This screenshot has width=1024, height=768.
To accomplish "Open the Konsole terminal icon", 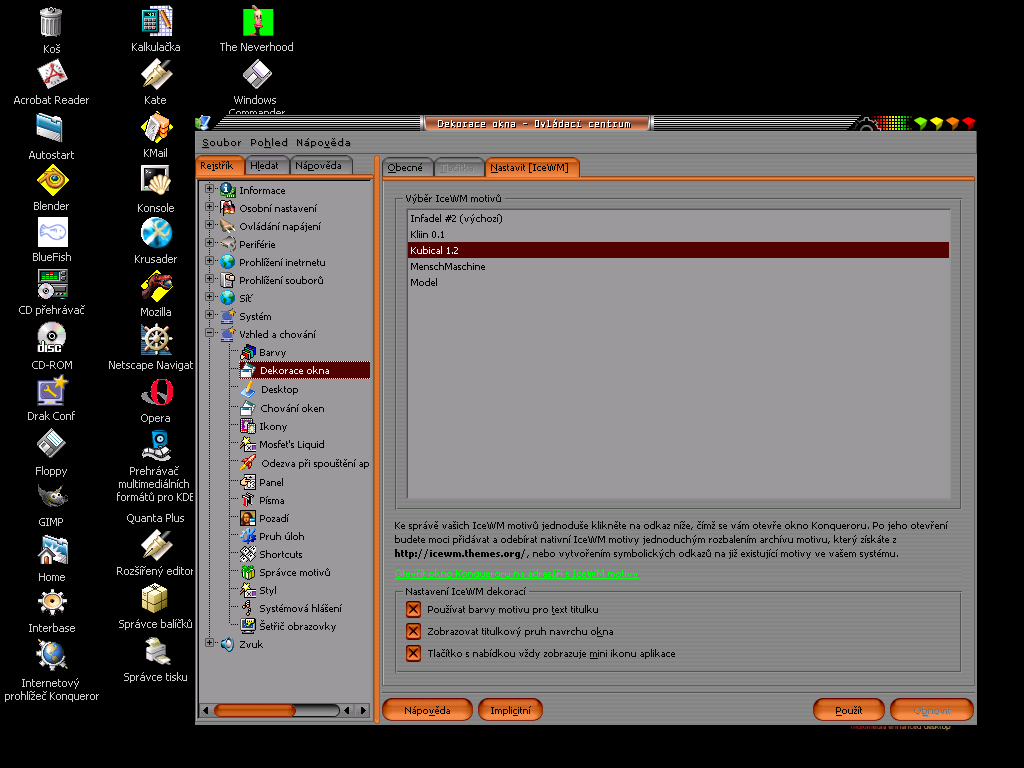I will (x=156, y=181).
